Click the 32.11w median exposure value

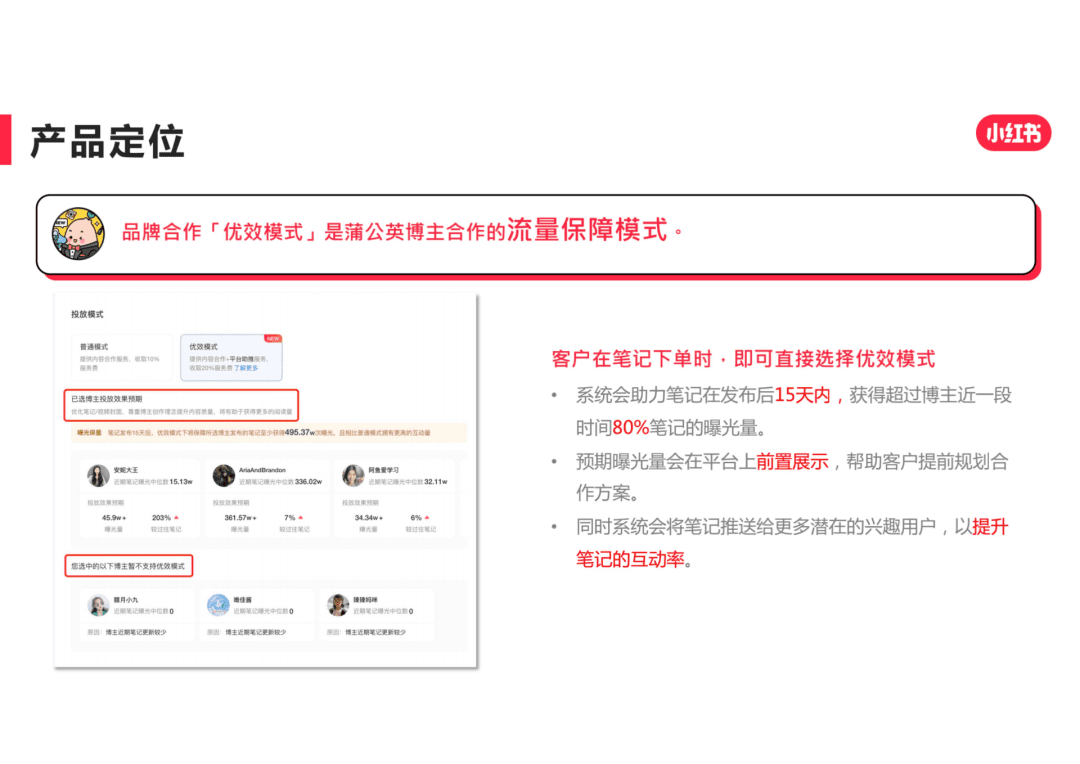[x=436, y=482]
